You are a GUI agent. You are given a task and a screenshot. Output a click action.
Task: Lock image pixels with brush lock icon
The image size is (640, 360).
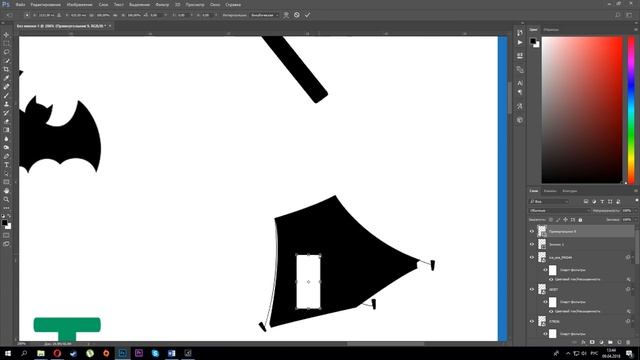(x=558, y=220)
